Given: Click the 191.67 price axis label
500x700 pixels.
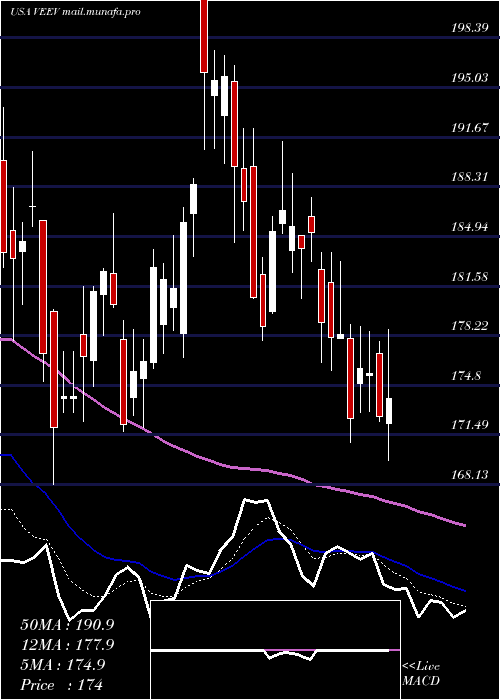Looking at the screenshot, I should coord(469,128).
